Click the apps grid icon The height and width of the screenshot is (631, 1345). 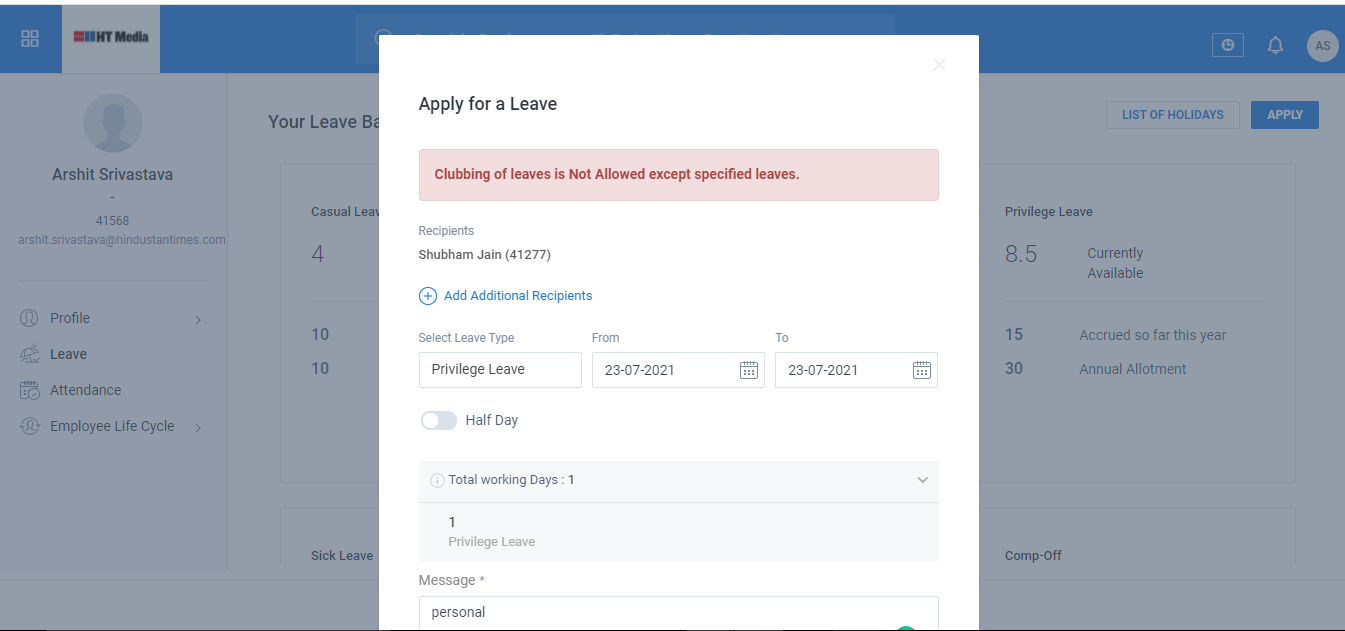tap(30, 39)
